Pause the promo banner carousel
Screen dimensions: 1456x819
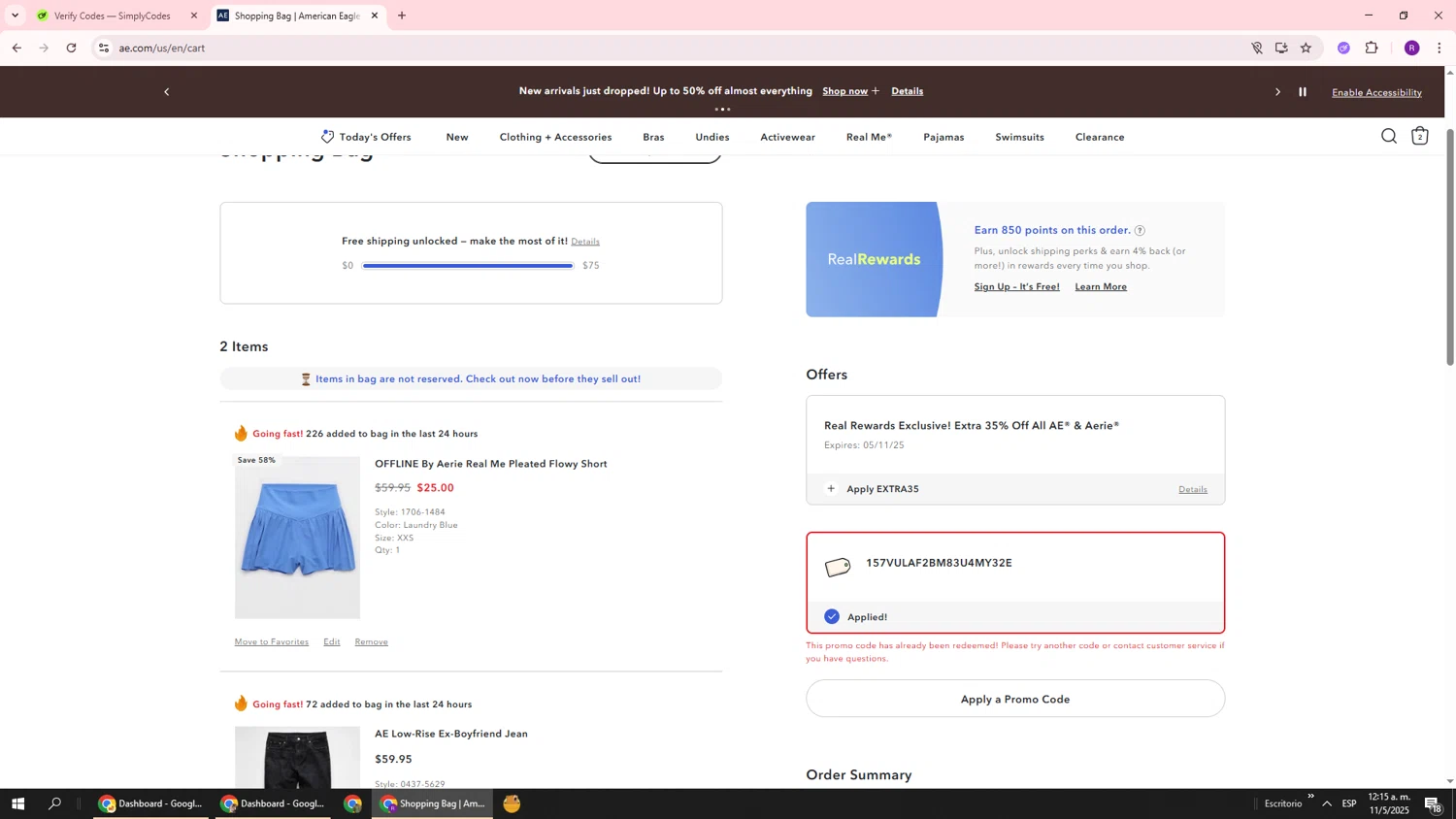coord(1303,92)
